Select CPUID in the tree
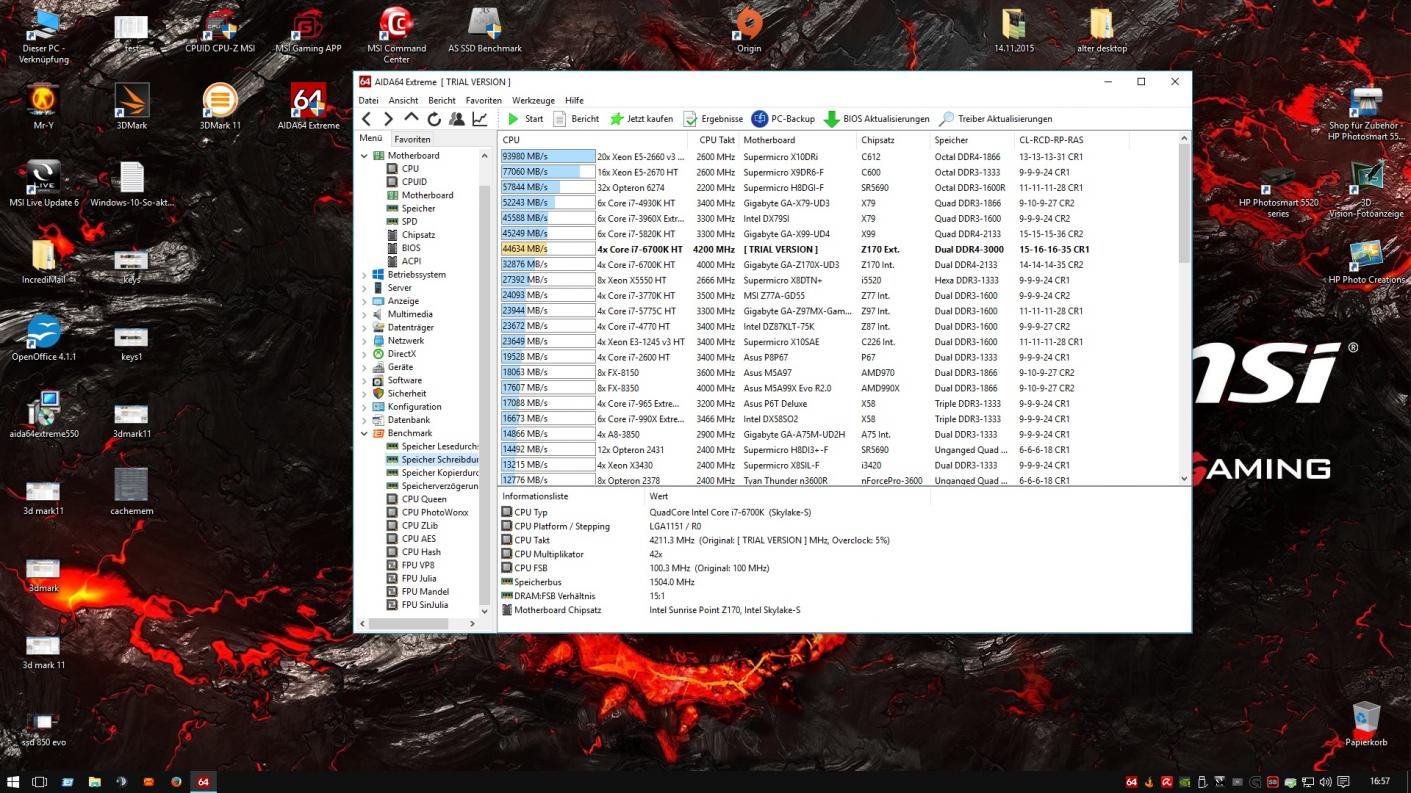This screenshot has height=793, width=1411. click(414, 182)
